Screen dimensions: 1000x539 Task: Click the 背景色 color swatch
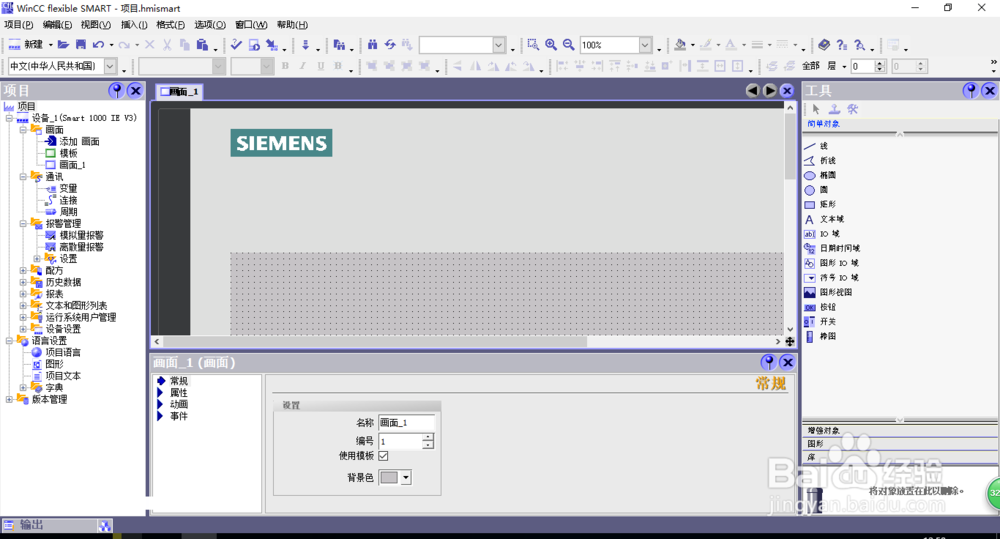[389, 477]
